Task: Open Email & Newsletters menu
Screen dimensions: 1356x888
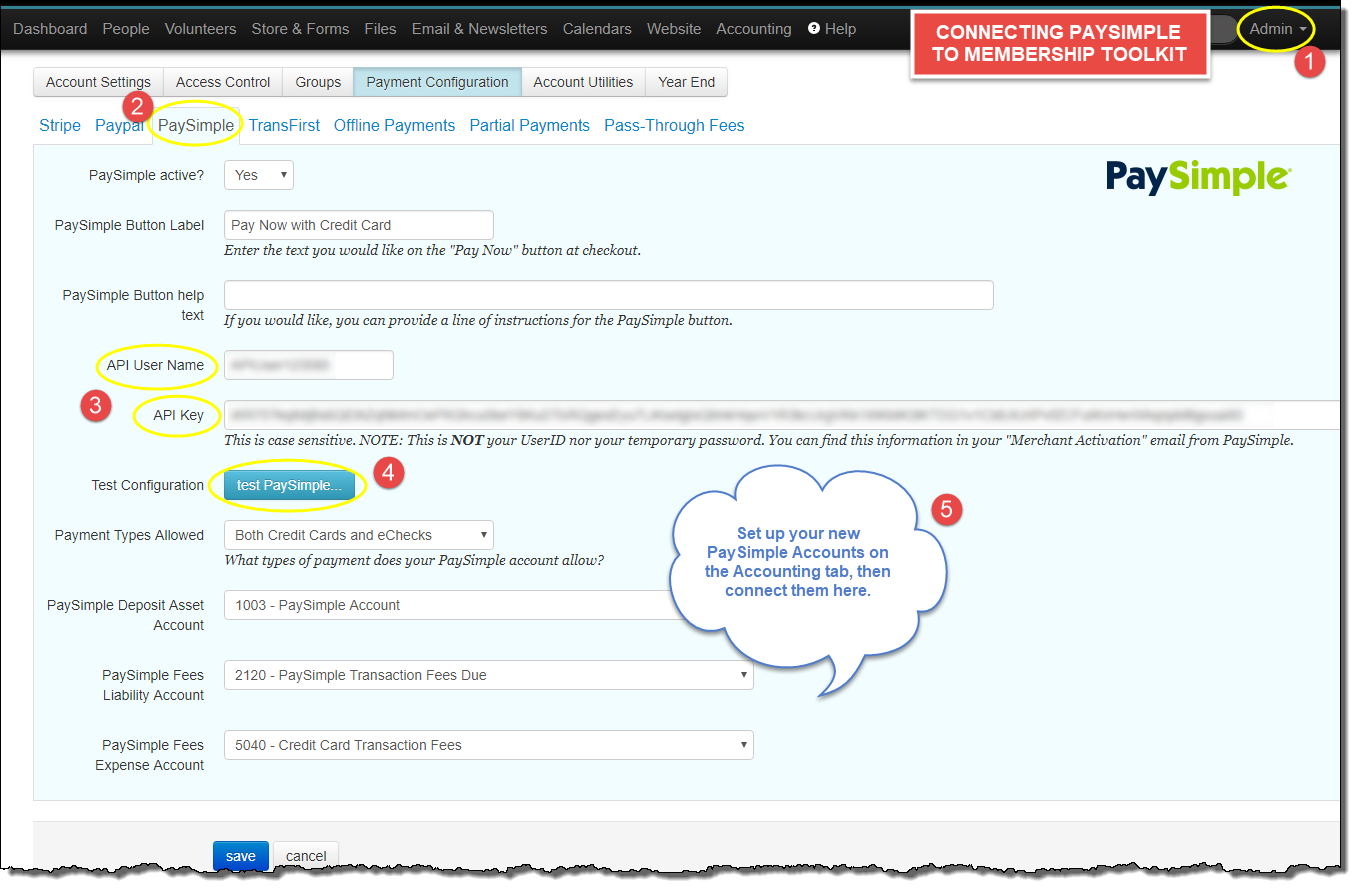Action: point(479,29)
